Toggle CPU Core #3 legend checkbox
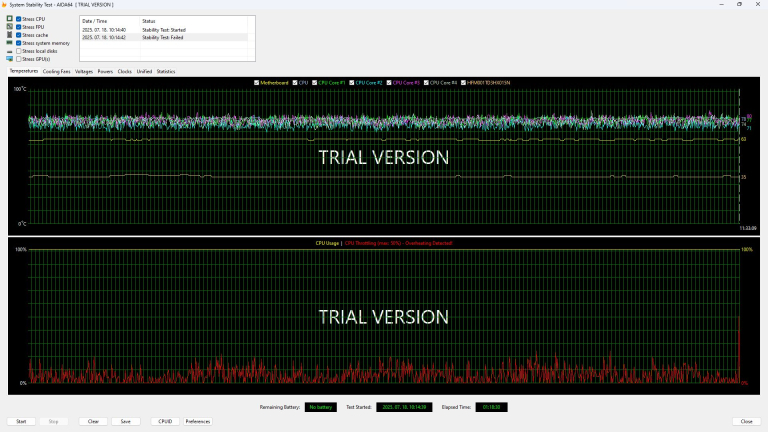 (x=389, y=83)
